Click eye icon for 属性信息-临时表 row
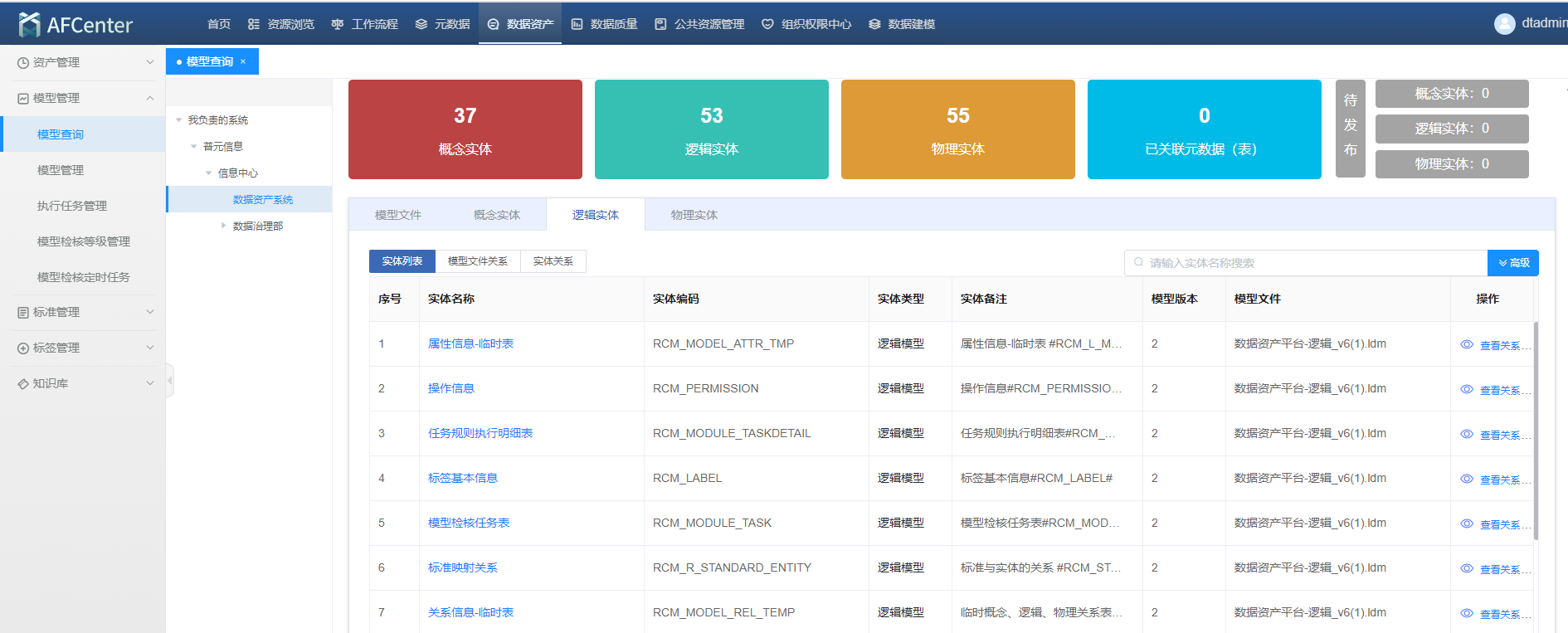 [1467, 345]
